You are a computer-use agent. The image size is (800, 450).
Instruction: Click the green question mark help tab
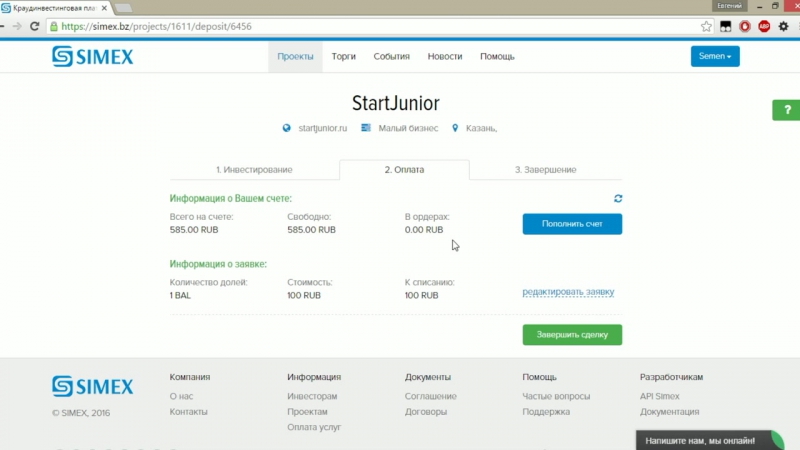(x=786, y=110)
